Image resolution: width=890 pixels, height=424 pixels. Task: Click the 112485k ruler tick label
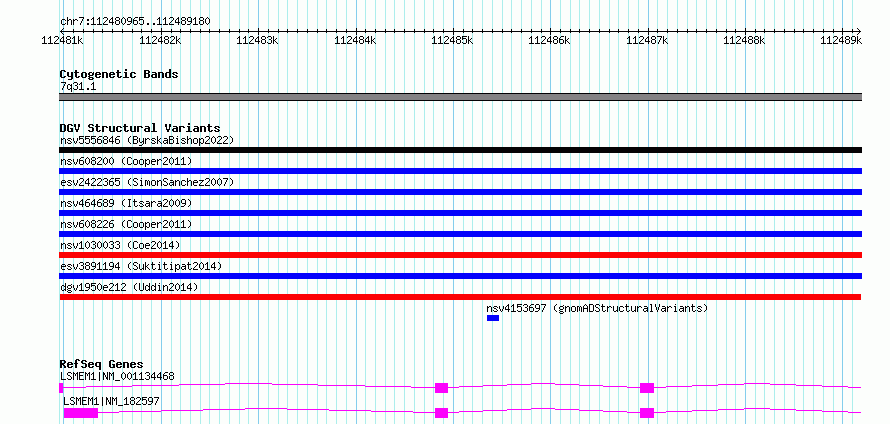point(452,40)
